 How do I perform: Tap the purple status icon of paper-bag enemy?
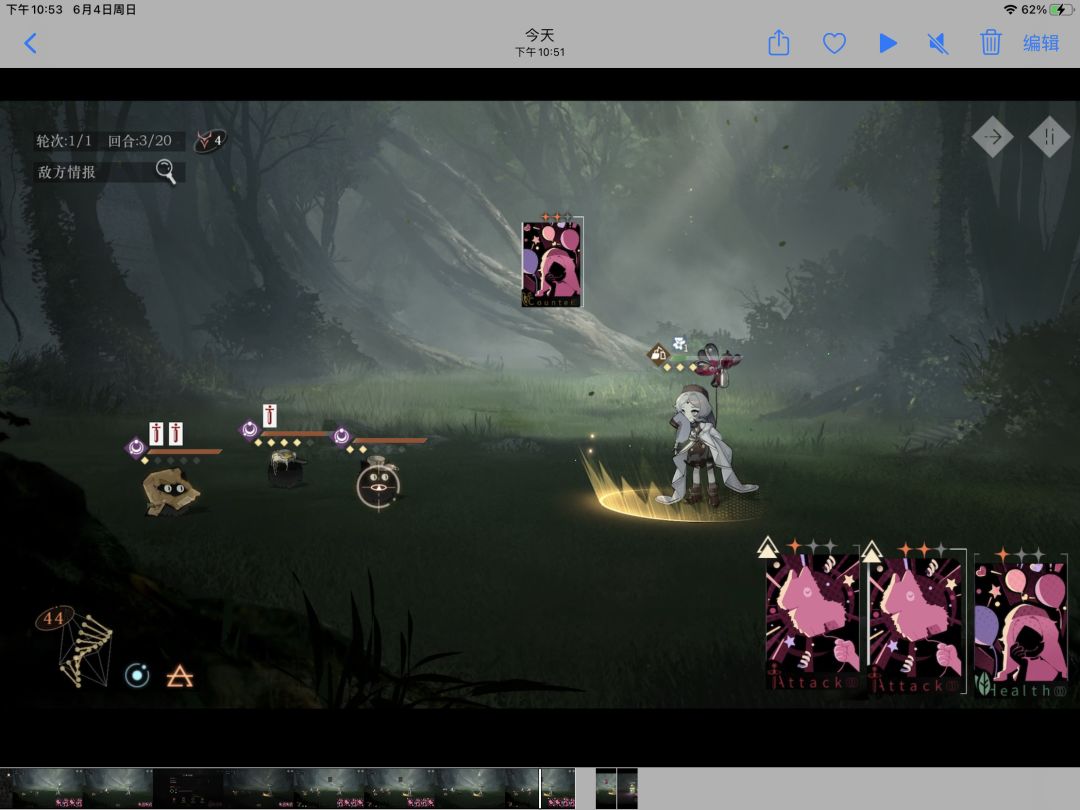click(136, 448)
